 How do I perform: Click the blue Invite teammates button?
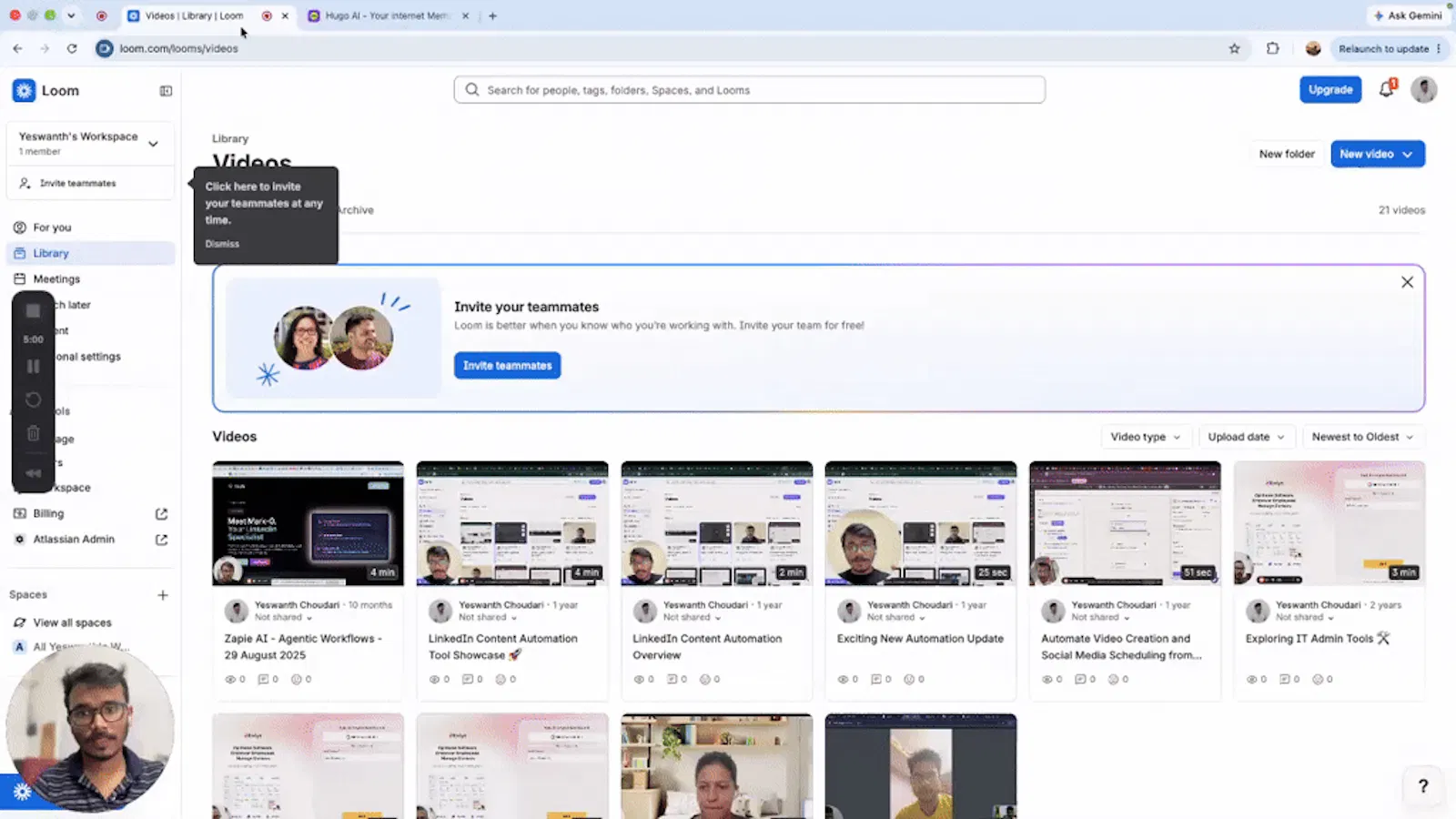(507, 366)
